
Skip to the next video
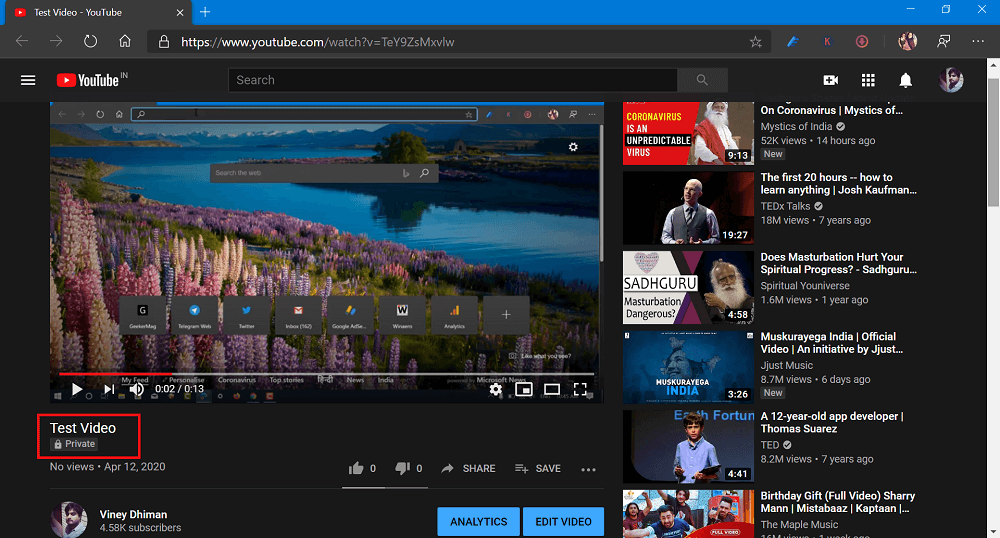tap(109, 389)
